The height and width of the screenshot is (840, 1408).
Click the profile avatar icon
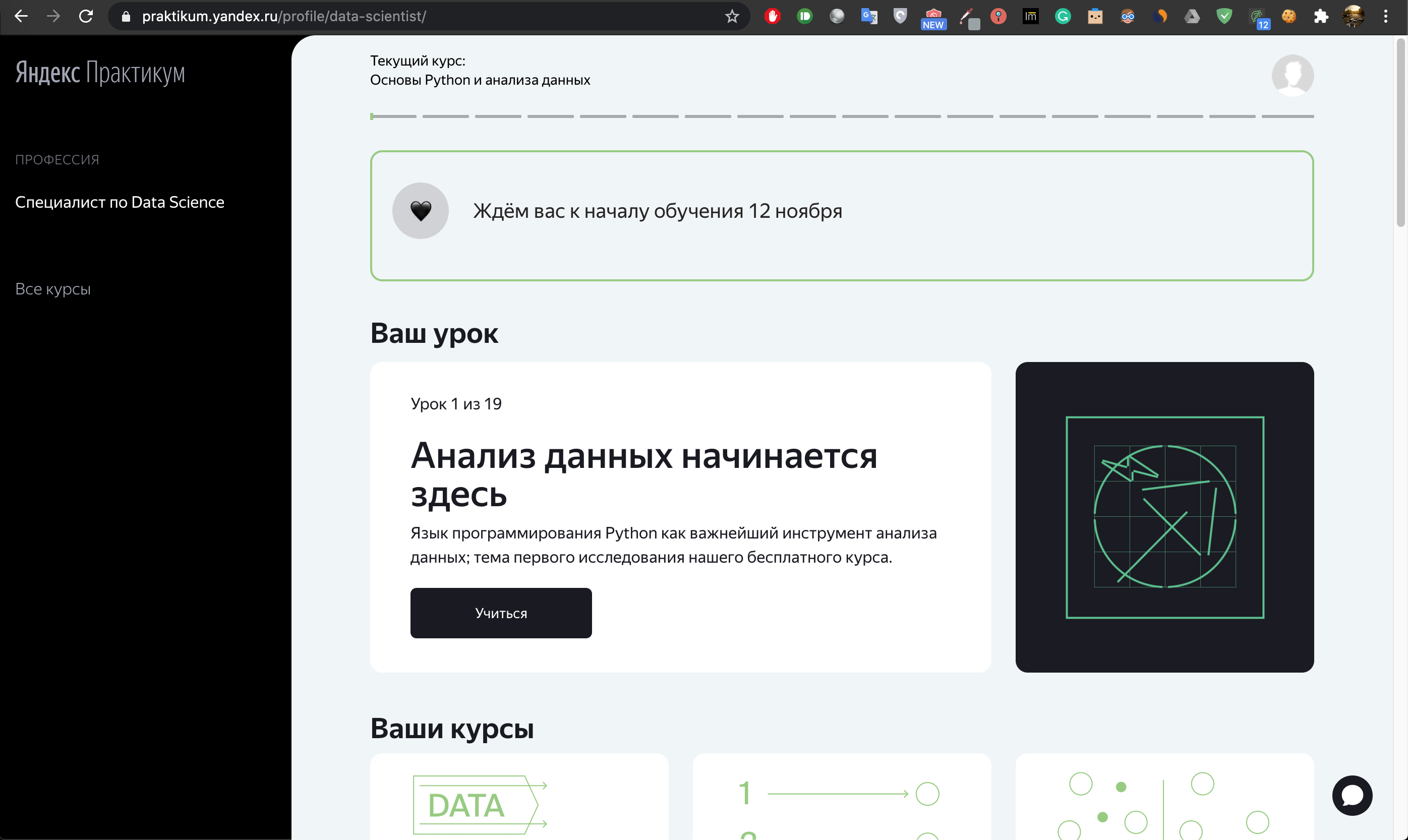pyautogui.click(x=1292, y=75)
